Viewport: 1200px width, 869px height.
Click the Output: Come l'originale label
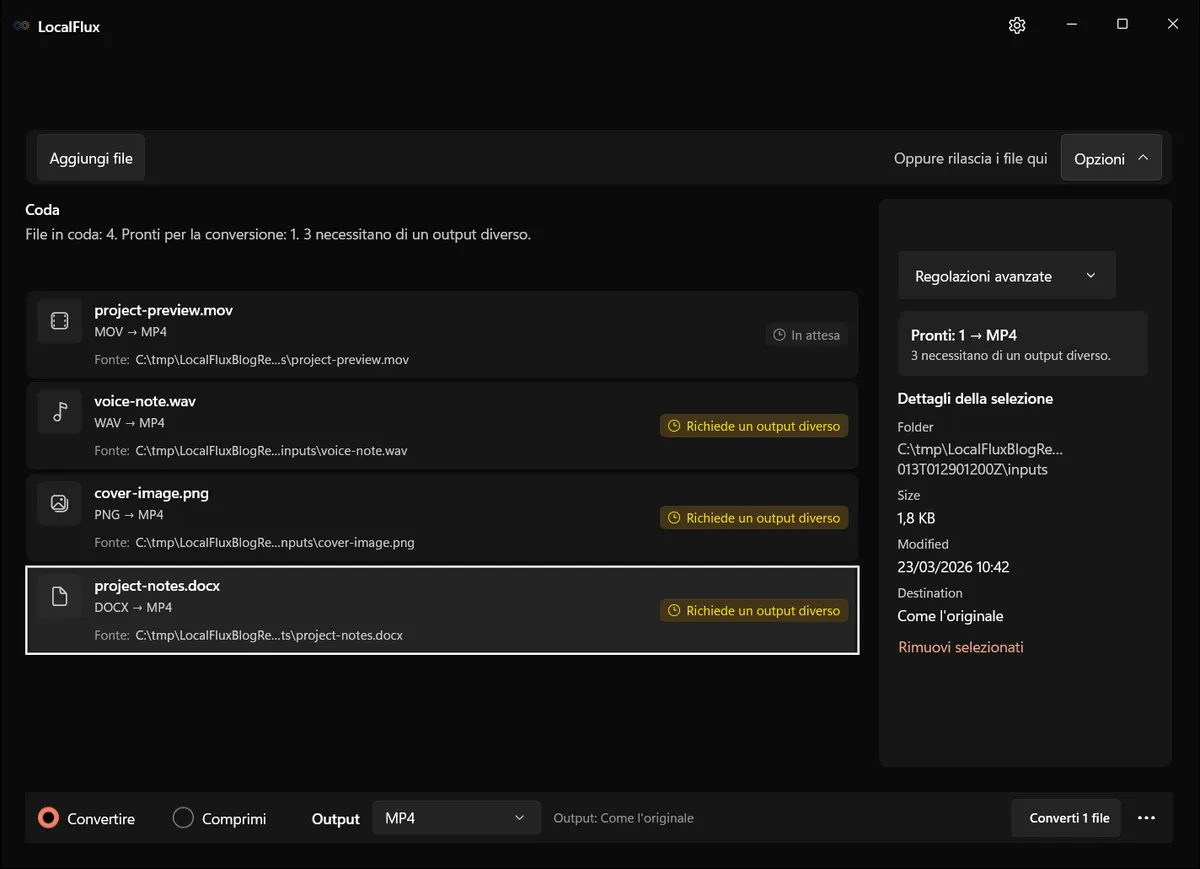coord(623,818)
